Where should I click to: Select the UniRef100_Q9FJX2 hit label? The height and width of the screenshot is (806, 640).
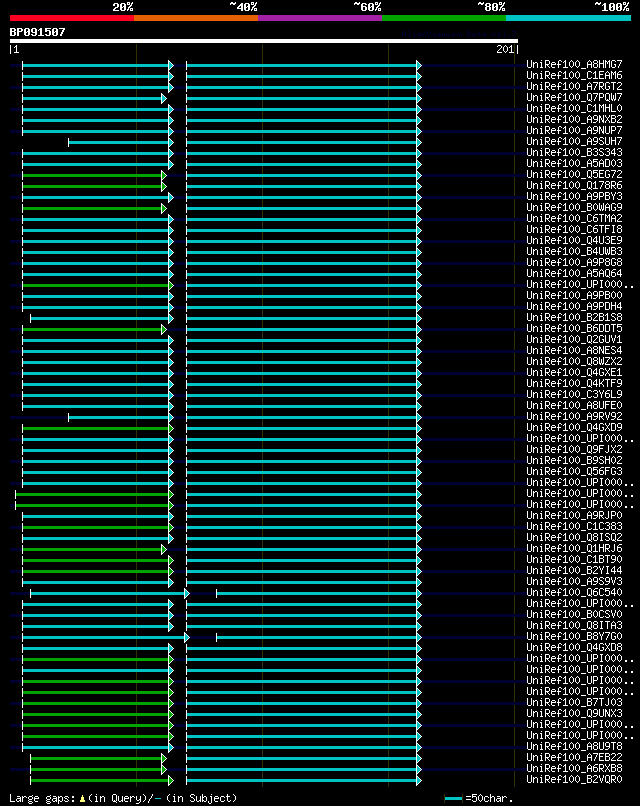pos(574,449)
